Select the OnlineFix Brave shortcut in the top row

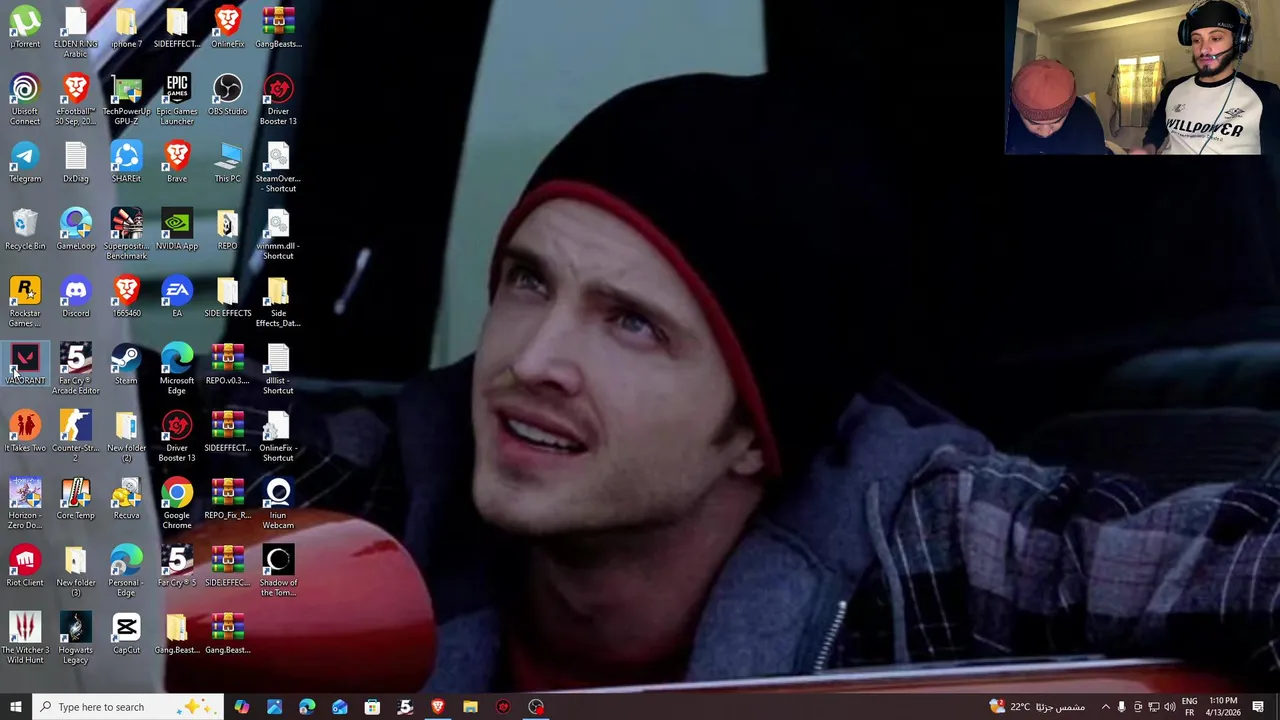click(x=228, y=27)
